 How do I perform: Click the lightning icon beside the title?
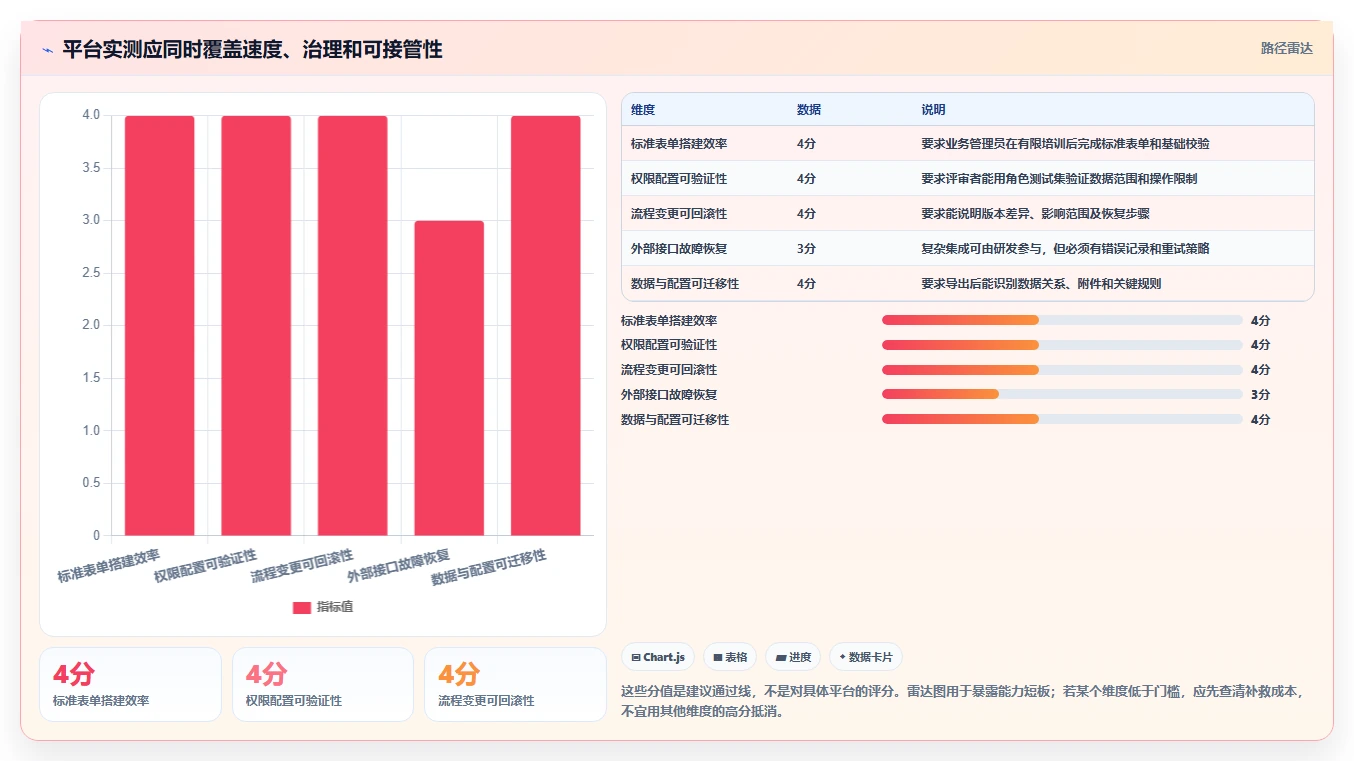pos(47,50)
